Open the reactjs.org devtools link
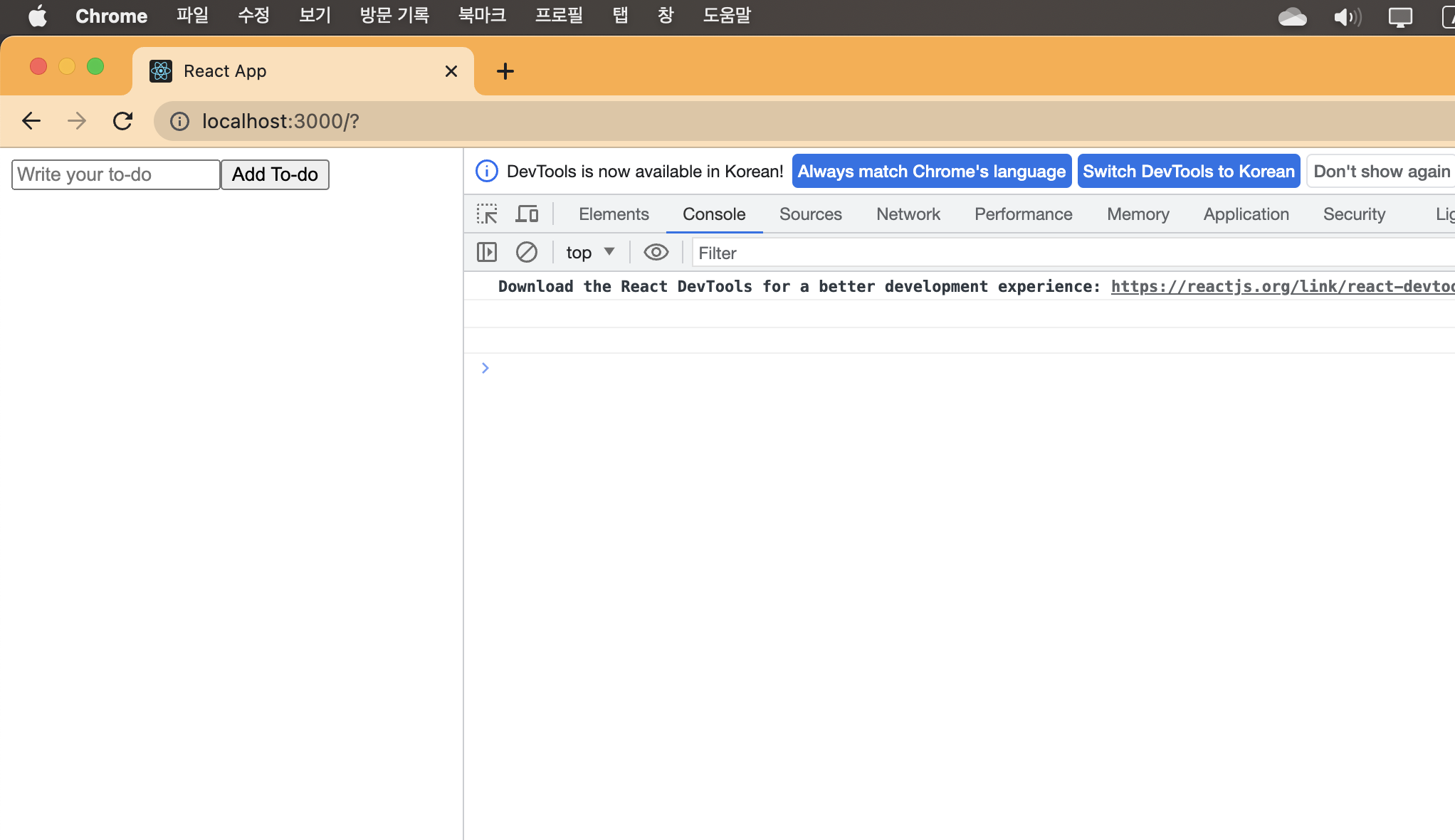1455x840 pixels. pyautogui.click(x=1281, y=286)
